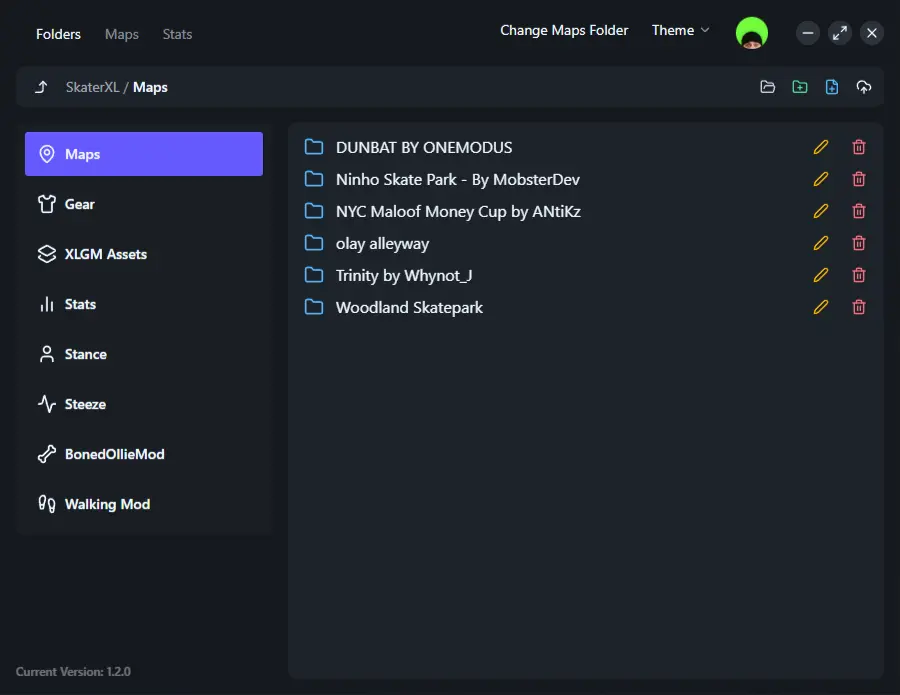Edit Woodland Skatepark folder name

821,308
